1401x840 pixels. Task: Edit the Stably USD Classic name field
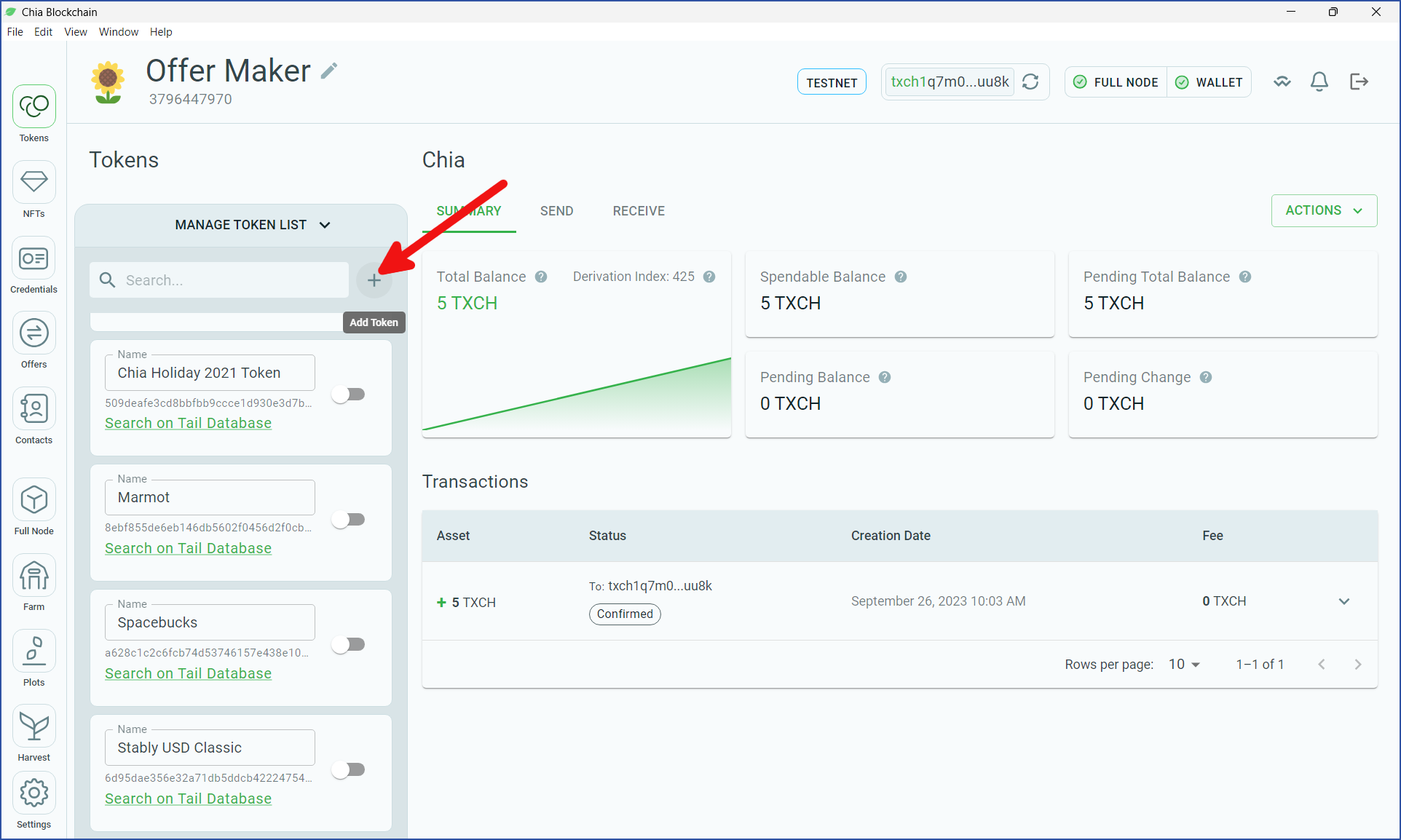tap(210, 748)
